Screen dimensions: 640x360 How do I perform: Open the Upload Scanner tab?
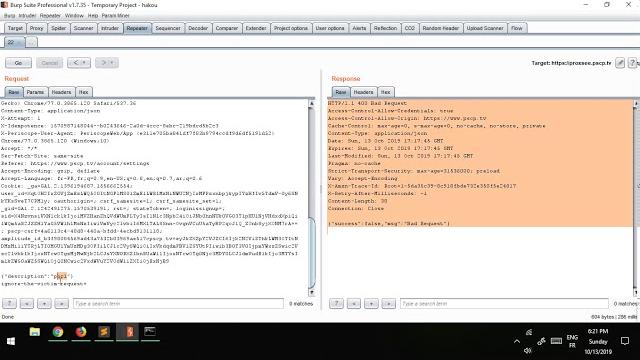(x=485, y=28)
